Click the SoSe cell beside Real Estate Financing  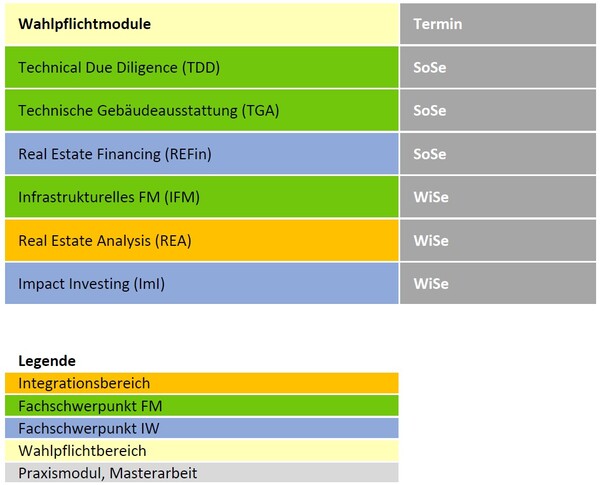(x=497, y=154)
